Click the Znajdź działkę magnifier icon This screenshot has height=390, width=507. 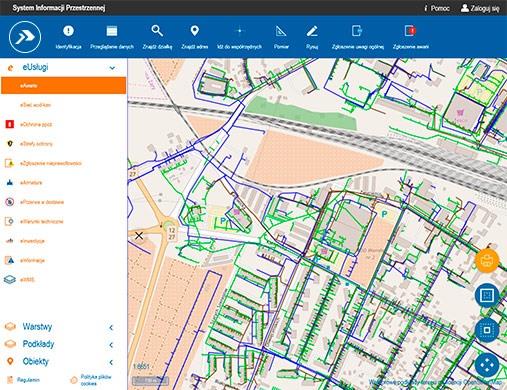click(157, 31)
